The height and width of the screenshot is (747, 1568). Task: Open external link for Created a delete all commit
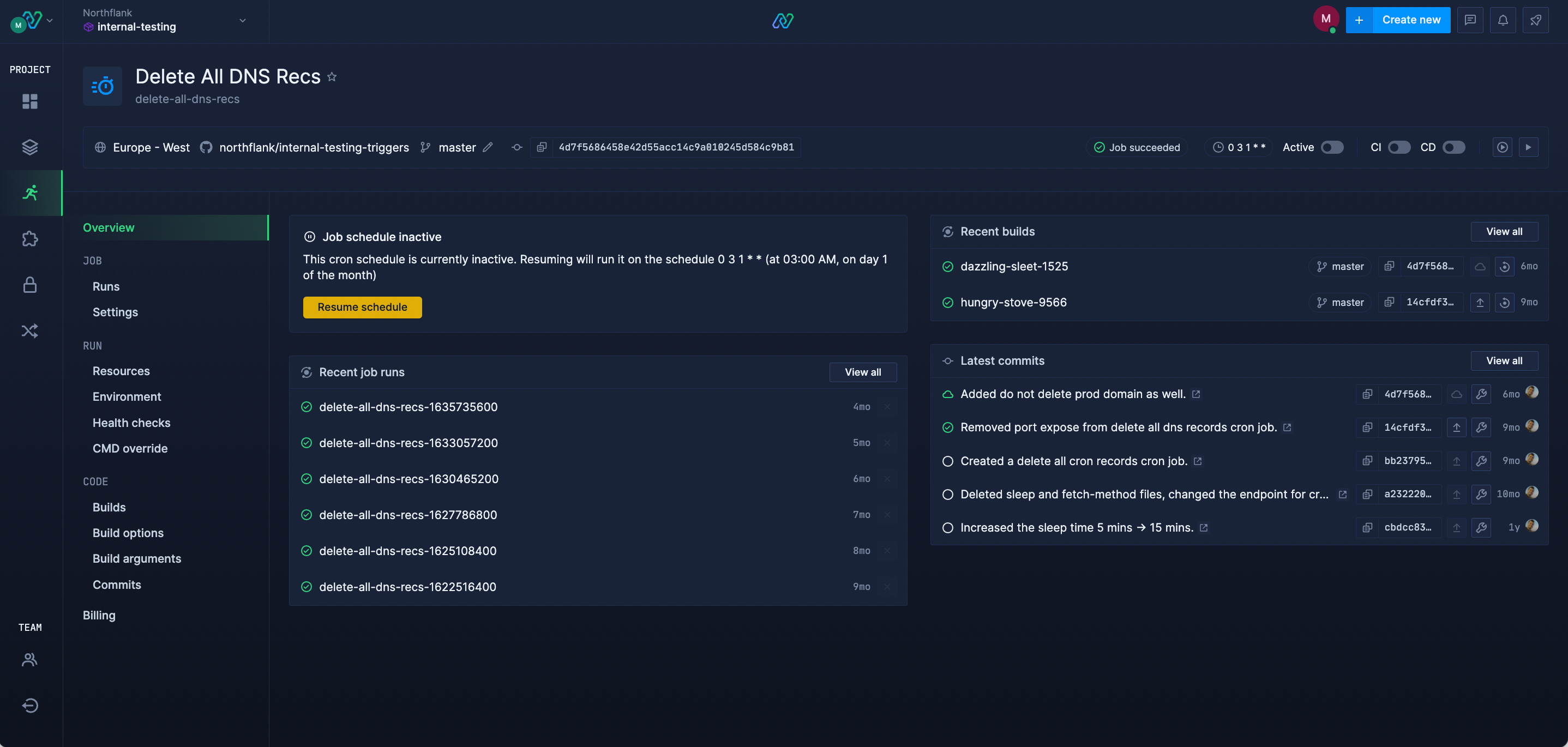coord(1198,461)
